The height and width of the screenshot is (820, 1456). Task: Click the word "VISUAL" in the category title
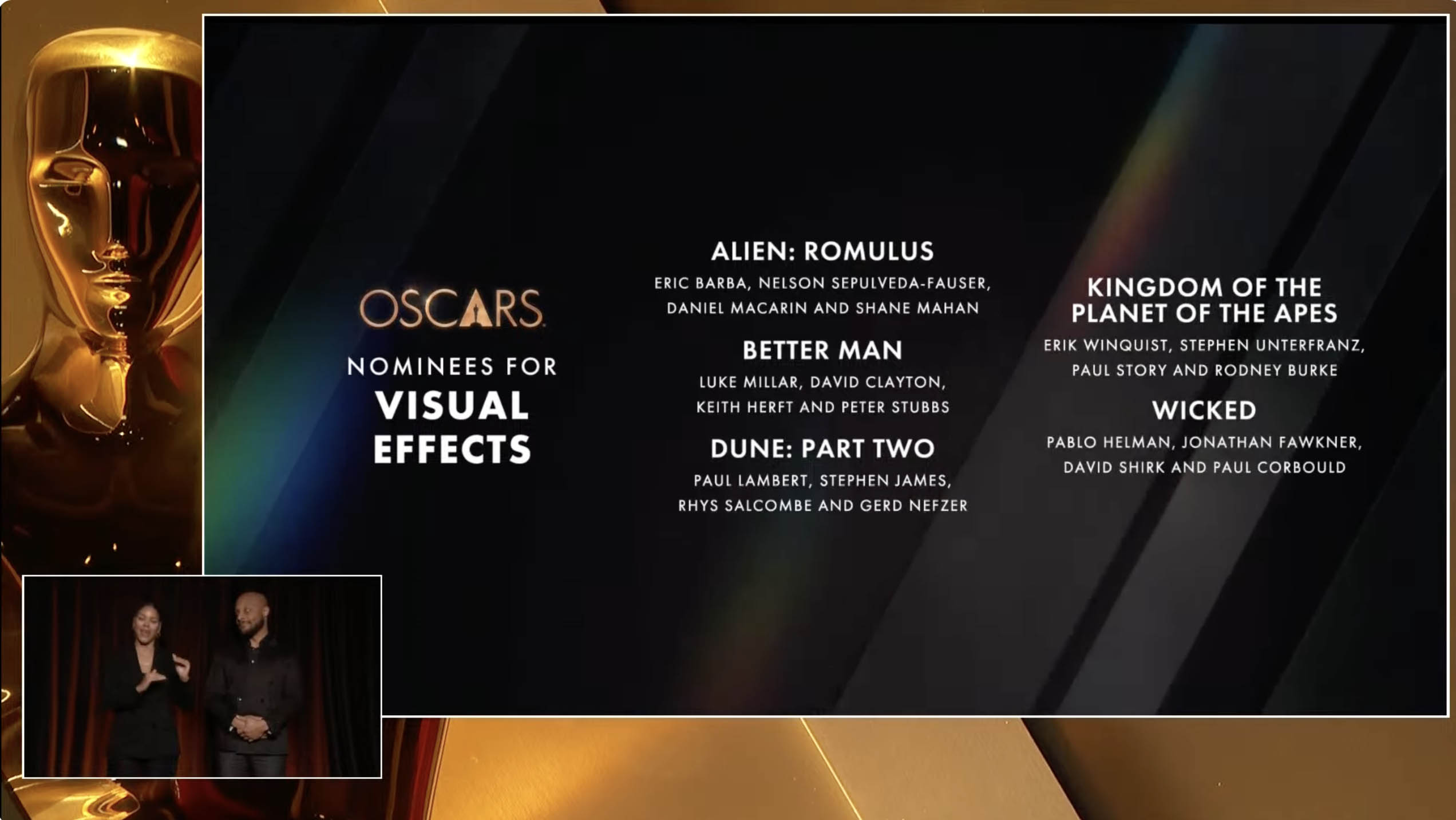point(452,405)
